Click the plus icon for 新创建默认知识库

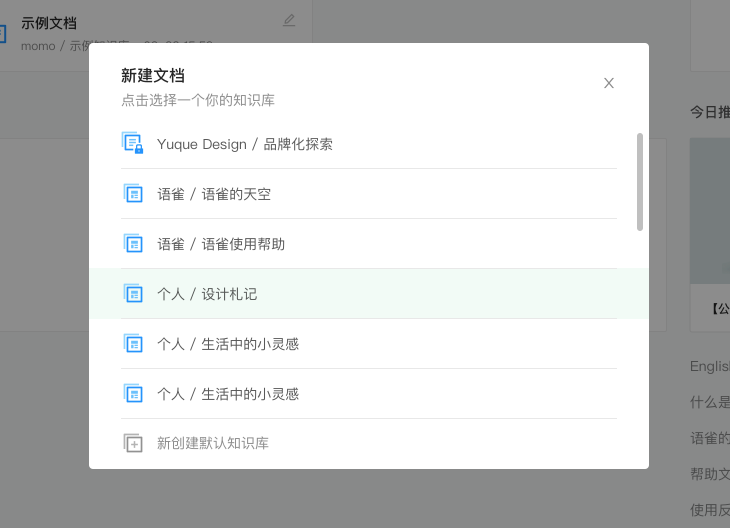[133, 443]
